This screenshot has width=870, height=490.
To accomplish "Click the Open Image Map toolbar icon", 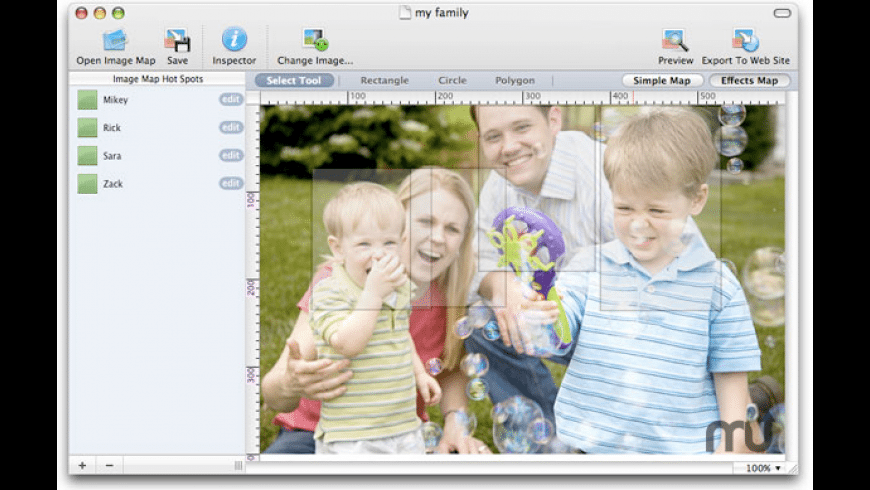I will click(x=115, y=41).
